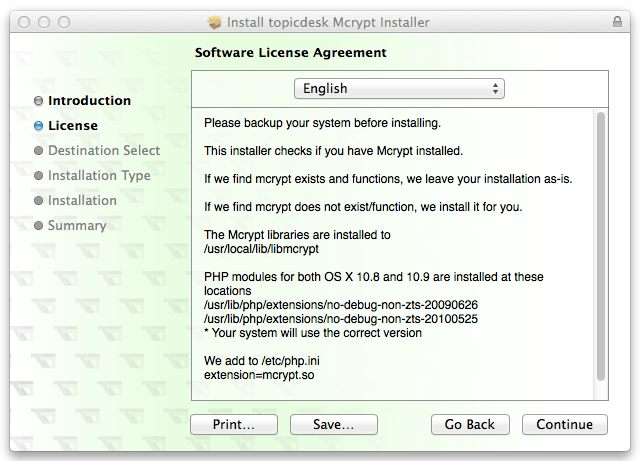Screen dimensions: 642x461
Task: Click the Introduction step bullet
Action: tap(38, 101)
